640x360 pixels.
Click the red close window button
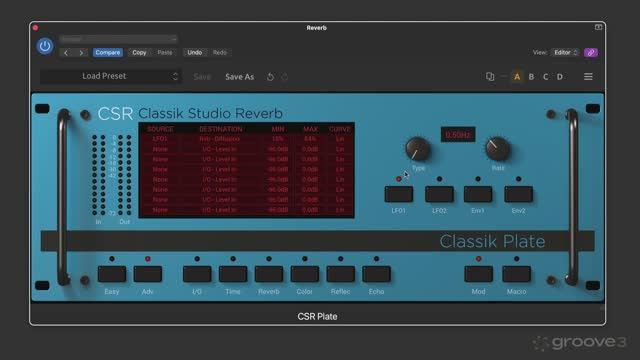pos(35,28)
